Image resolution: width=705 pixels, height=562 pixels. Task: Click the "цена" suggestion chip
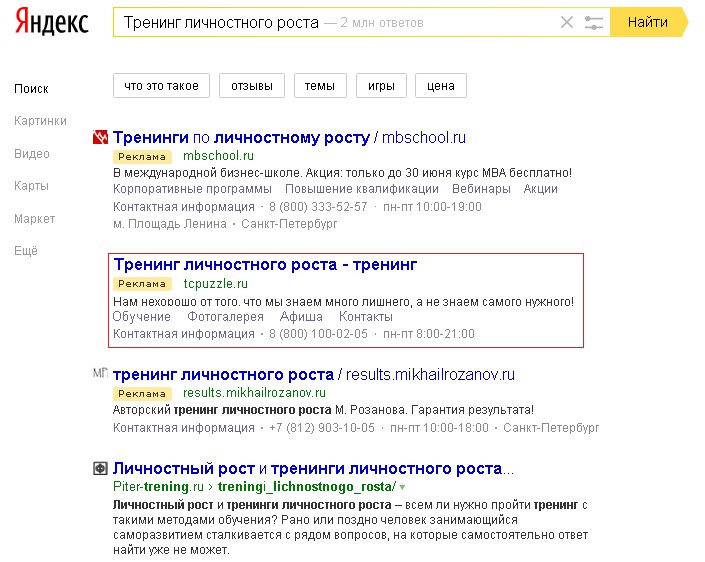pyautogui.click(x=441, y=86)
